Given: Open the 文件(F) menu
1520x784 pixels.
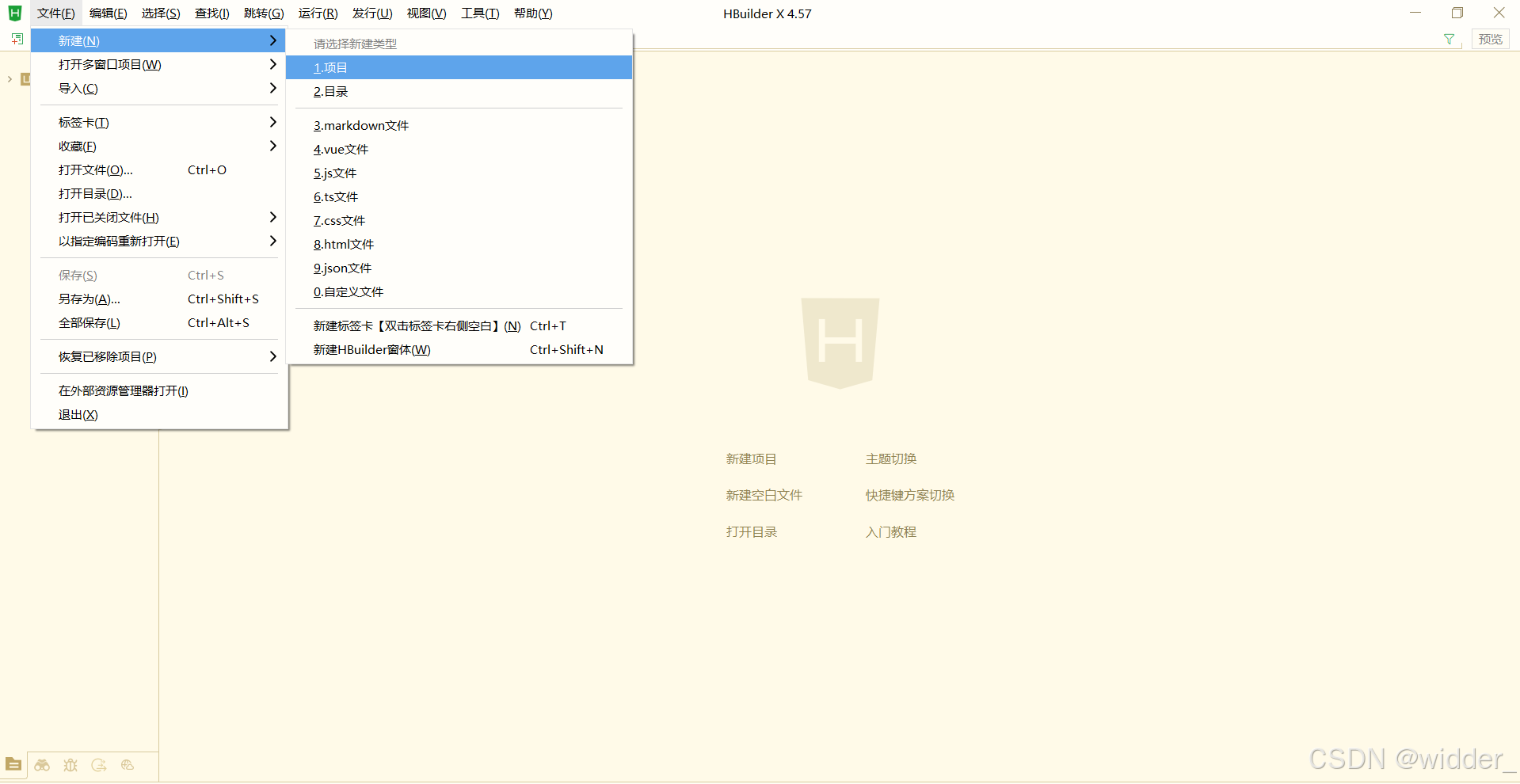Looking at the screenshot, I should pyautogui.click(x=55, y=13).
